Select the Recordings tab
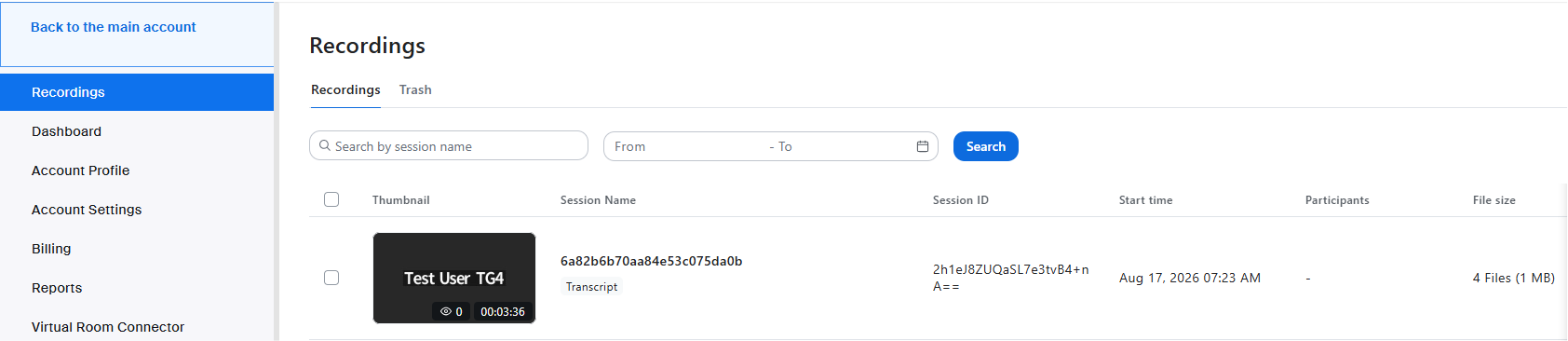 click(345, 89)
